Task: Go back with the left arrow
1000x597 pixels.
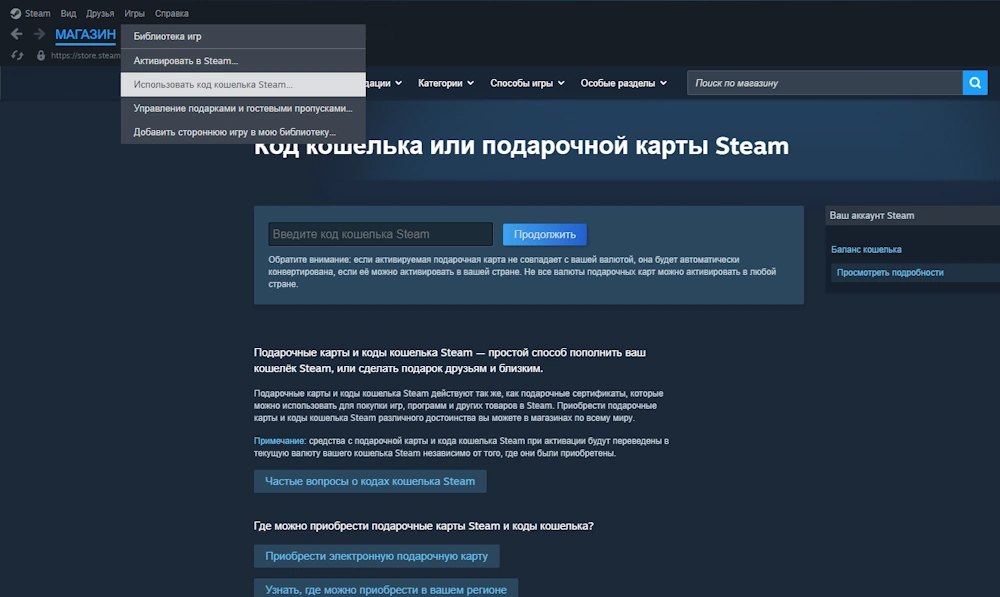Action: pyautogui.click(x=16, y=34)
